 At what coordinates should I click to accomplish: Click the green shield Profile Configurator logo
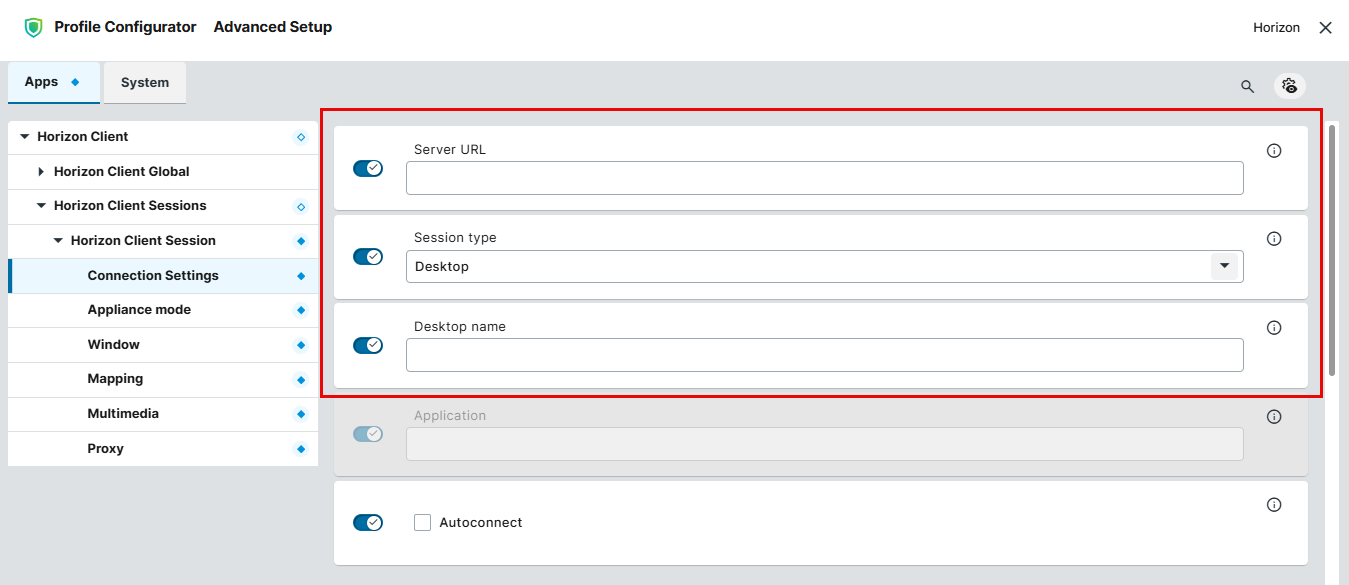(x=33, y=28)
